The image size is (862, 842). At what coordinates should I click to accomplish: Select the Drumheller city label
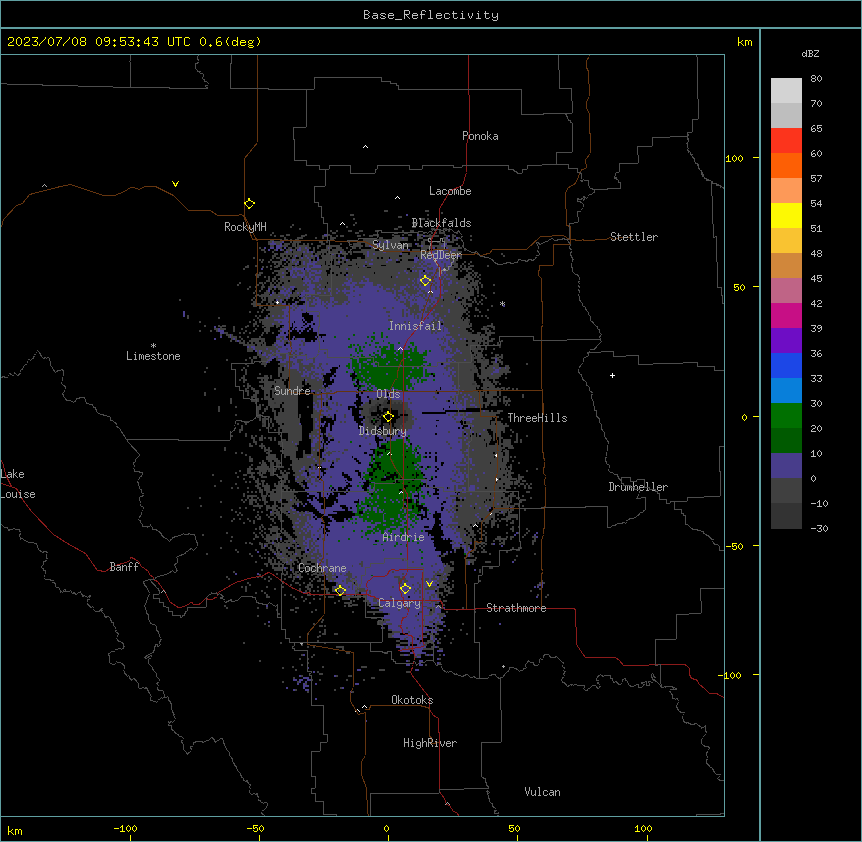pyautogui.click(x=638, y=487)
